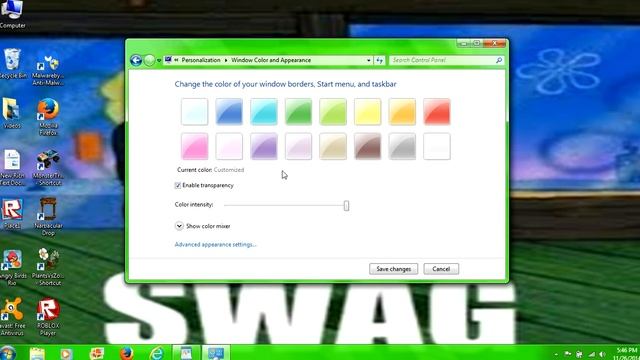Click the search magnifier icon

pyautogui.click(x=499, y=60)
